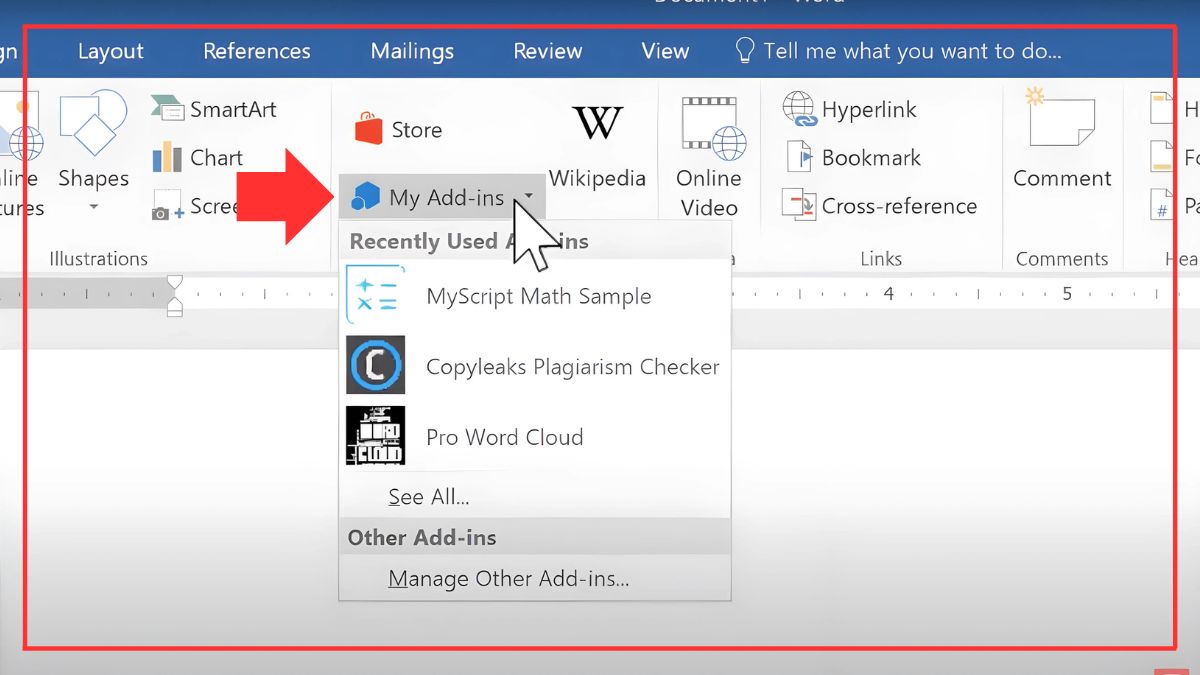Click the lightbulb Tell me icon
The image size is (1200, 675).
[x=744, y=50]
